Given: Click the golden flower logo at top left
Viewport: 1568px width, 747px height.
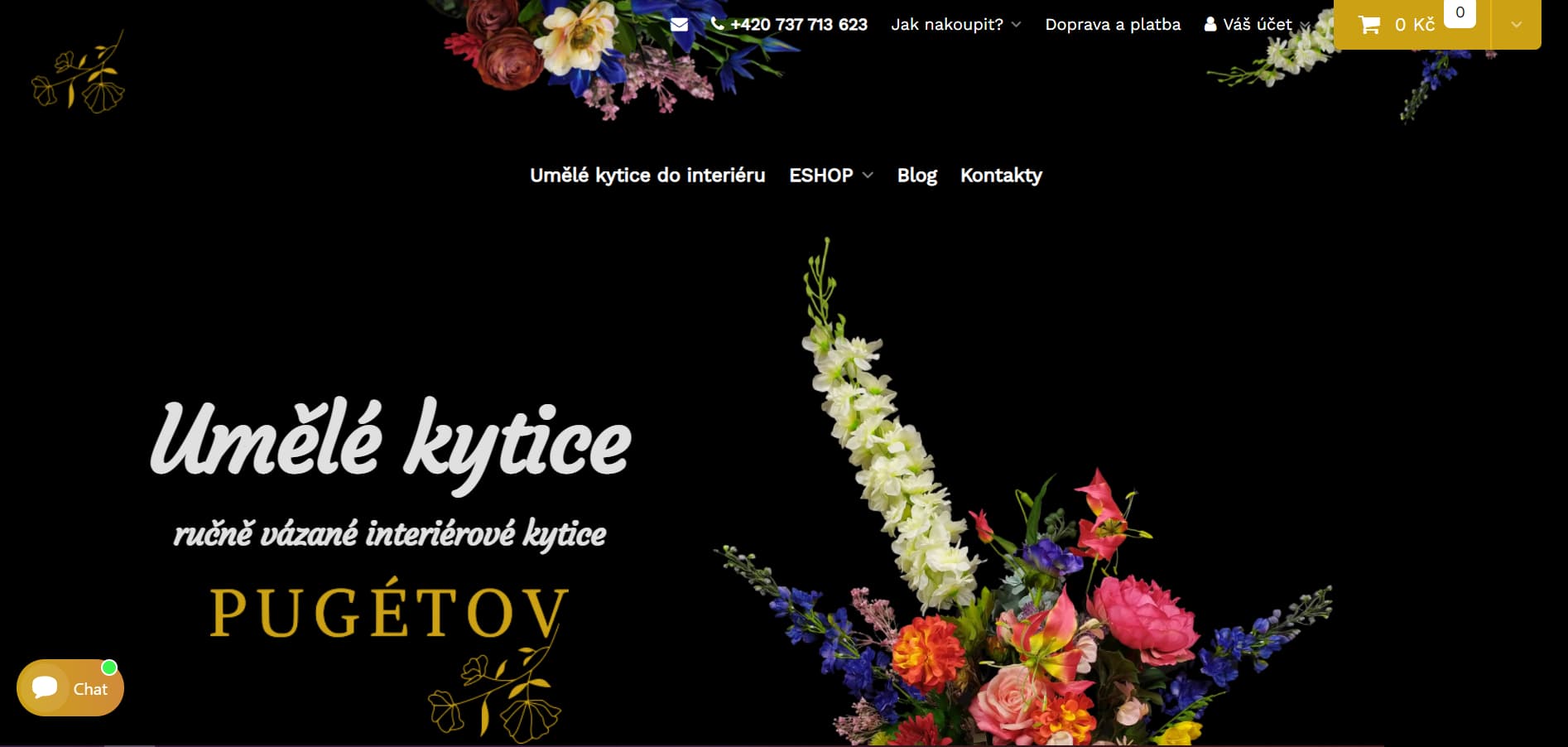Looking at the screenshot, I should coord(78,73).
